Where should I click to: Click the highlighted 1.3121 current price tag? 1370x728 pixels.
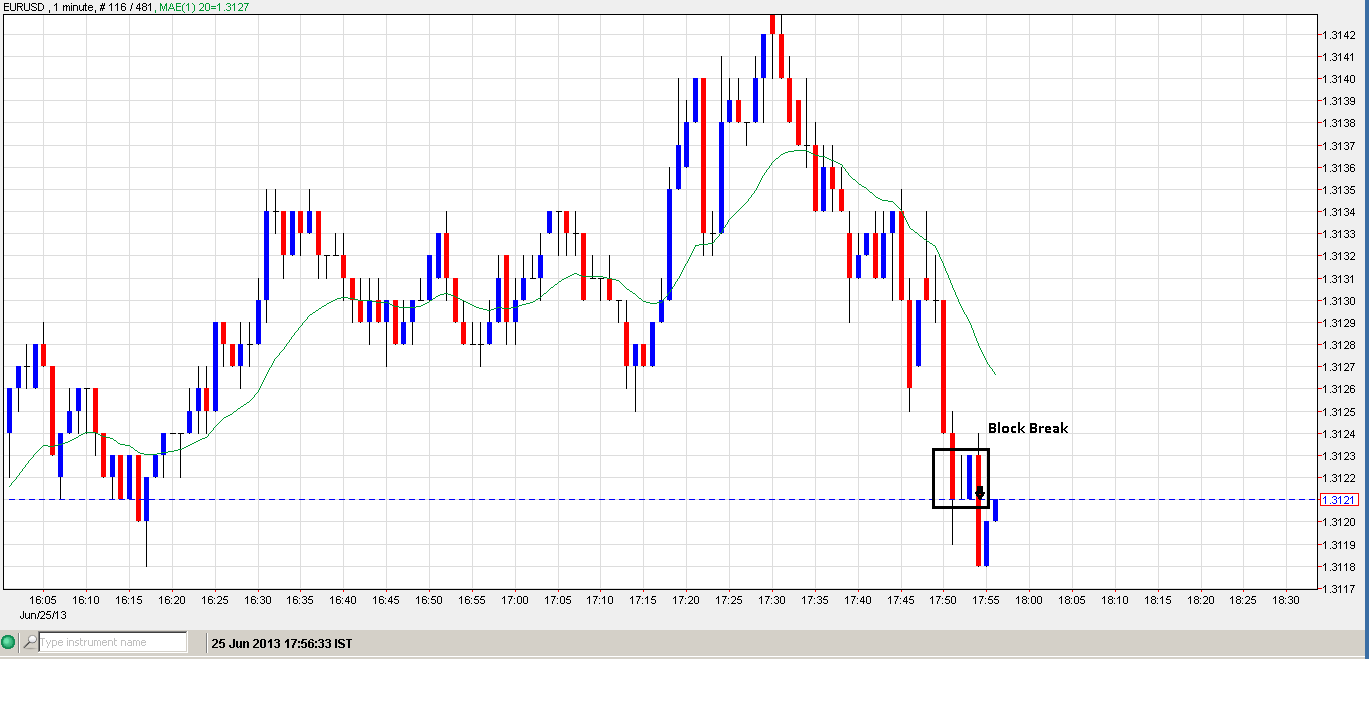pyautogui.click(x=1338, y=500)
